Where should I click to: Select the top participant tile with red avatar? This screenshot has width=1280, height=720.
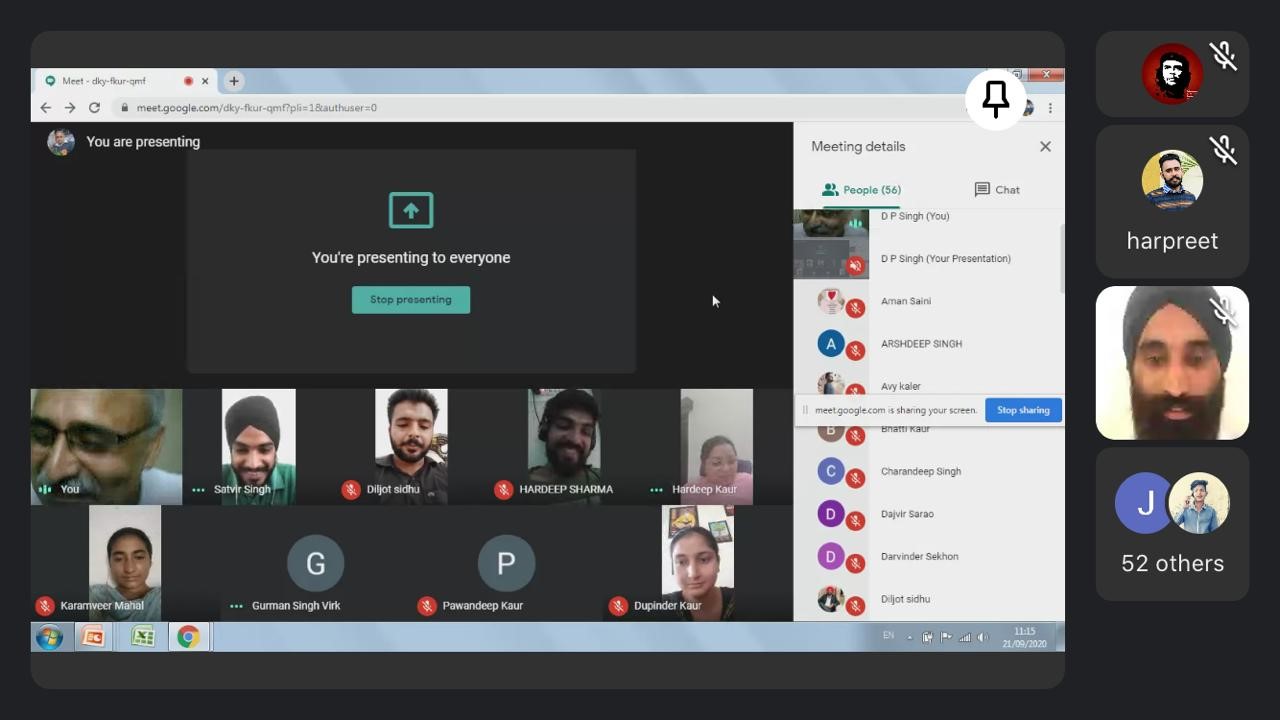pyautogui.click(x=1172, y=74)
